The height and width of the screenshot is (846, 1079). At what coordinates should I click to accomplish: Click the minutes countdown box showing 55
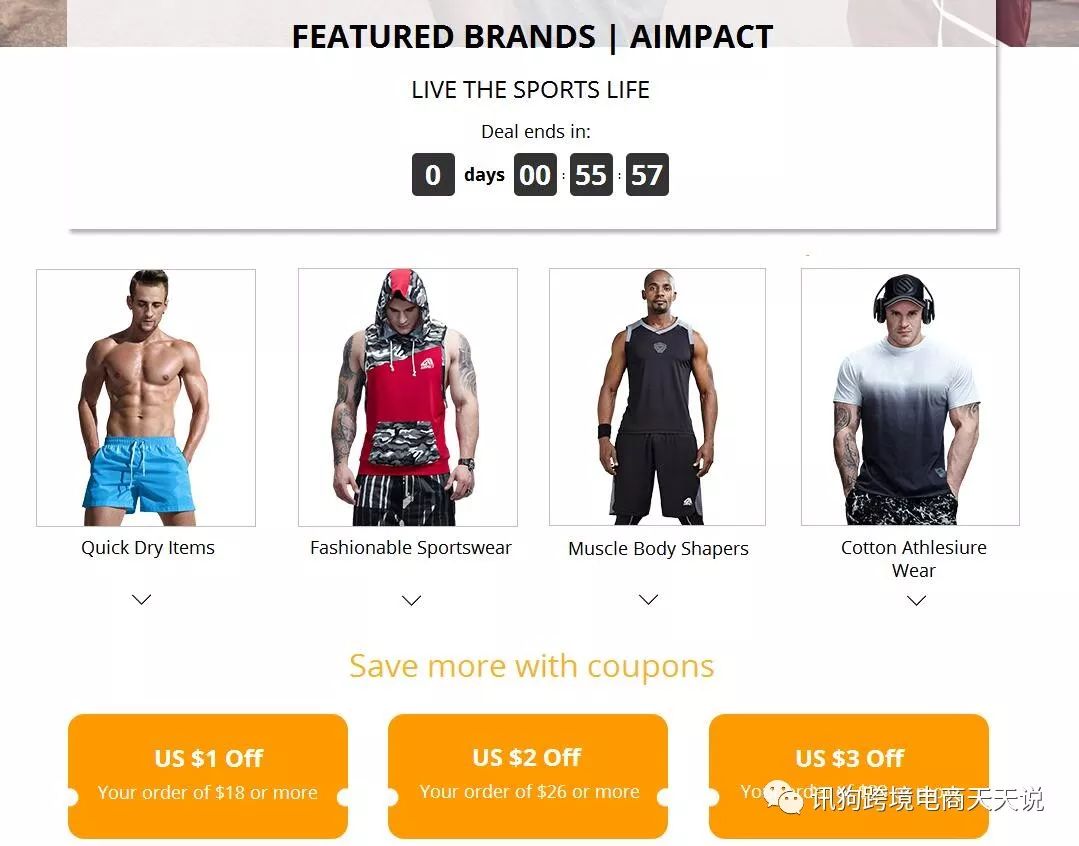click(x=591, y=175)
